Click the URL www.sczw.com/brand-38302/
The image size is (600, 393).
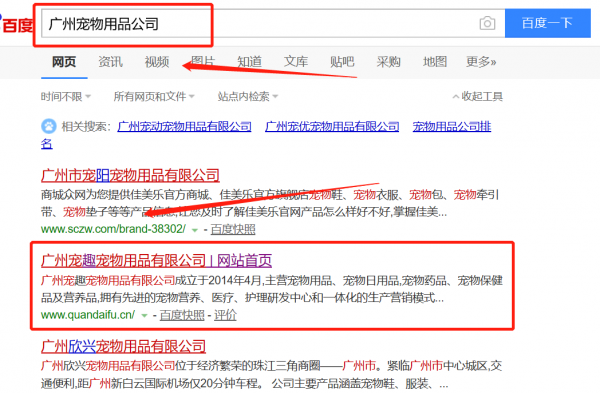click(113, 229)
